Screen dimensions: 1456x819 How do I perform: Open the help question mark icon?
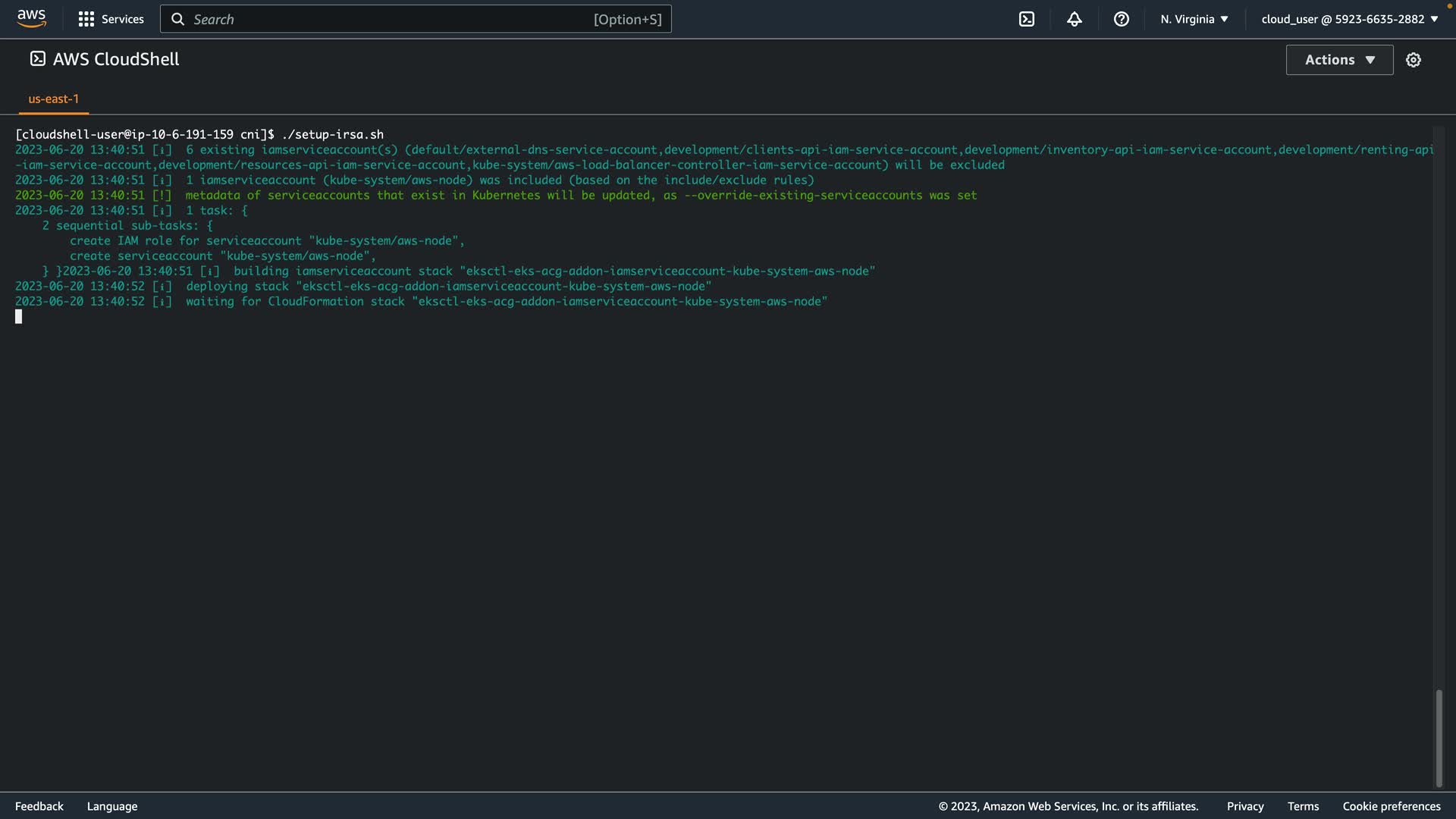[x=1121, y=19]
